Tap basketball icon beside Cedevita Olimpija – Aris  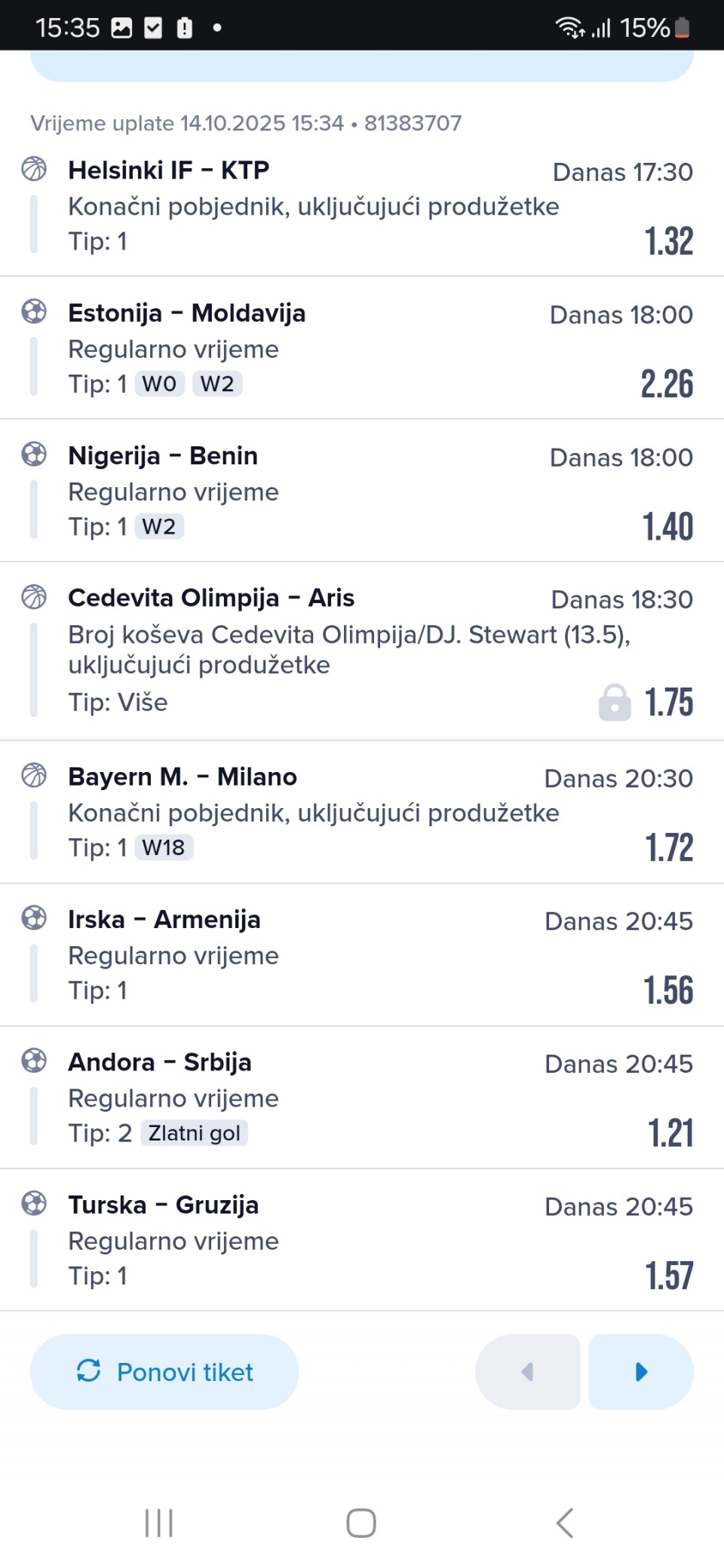(x=34, y=597)
